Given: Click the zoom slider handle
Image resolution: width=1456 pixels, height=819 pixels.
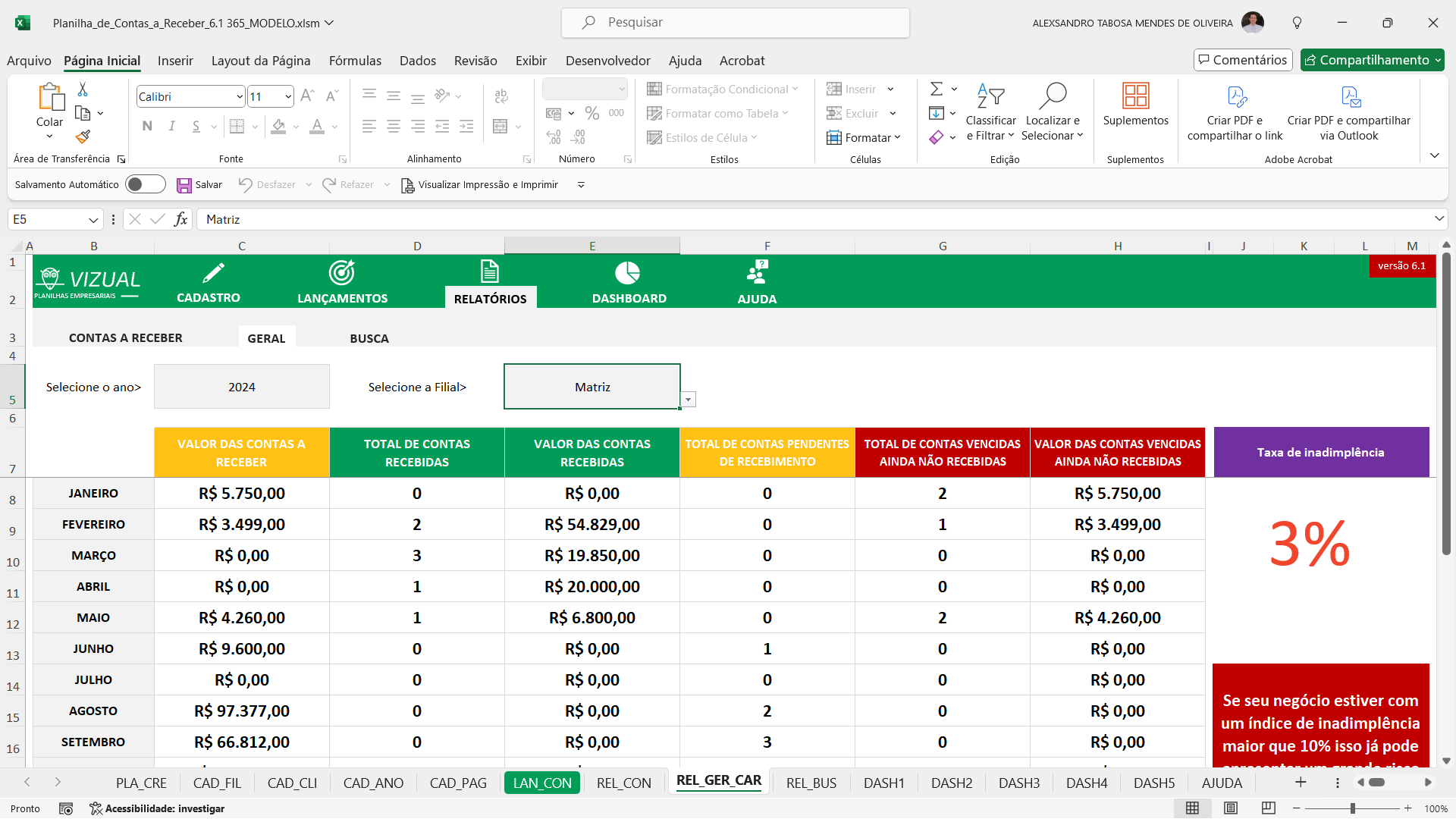Looking at the screenshot, I should [1352, 808].
